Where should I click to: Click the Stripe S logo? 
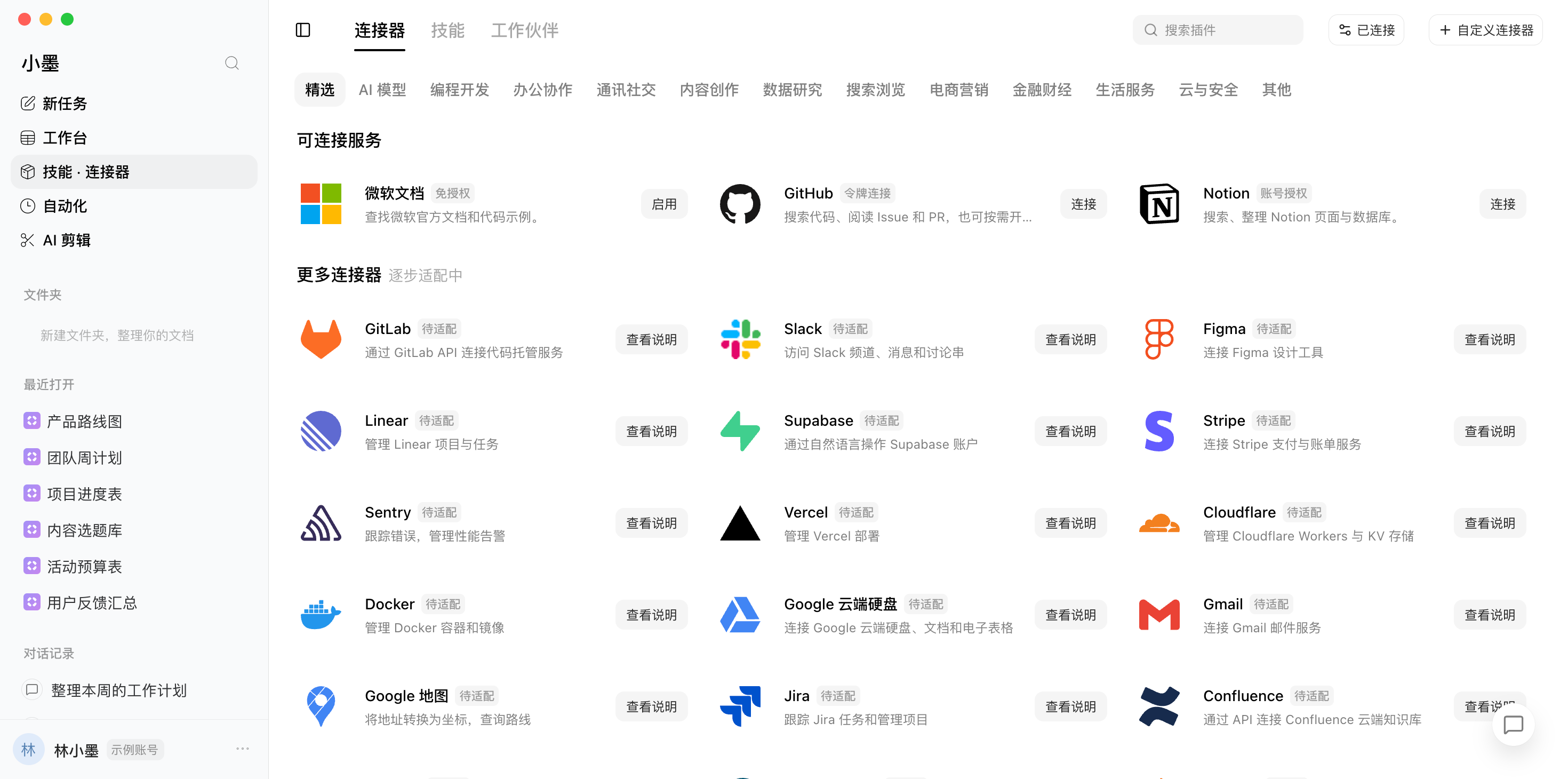coord(1159,431)
